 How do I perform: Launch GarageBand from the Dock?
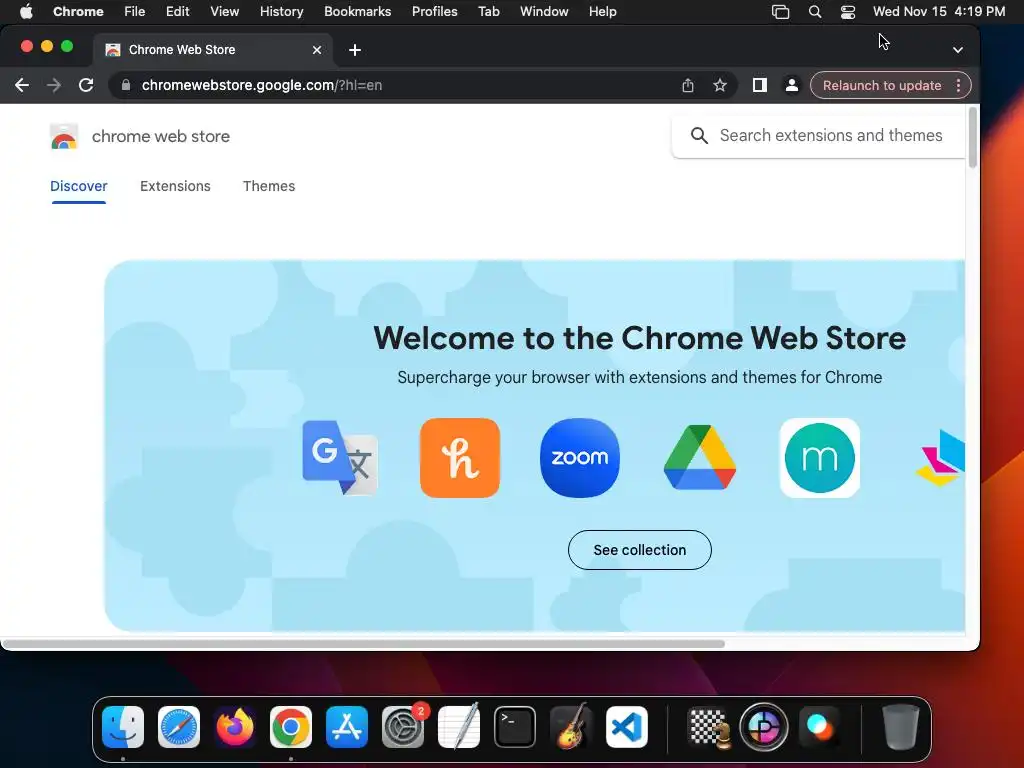(x=571, y=727)
